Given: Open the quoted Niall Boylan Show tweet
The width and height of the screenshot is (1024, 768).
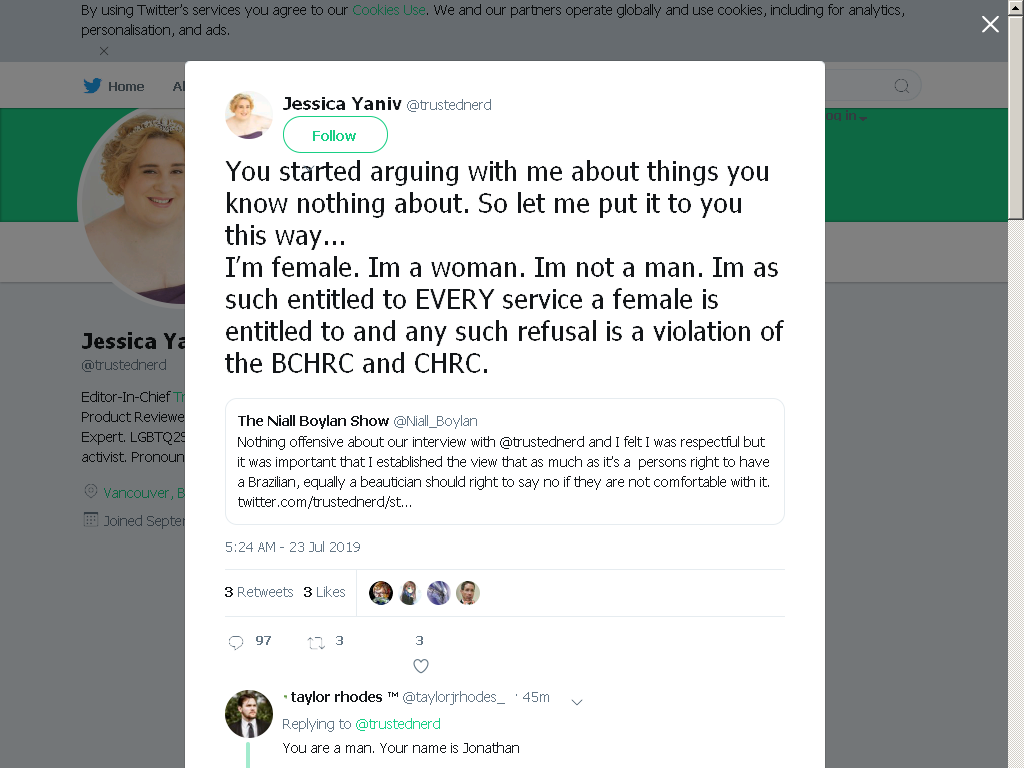Looking at the screenshot, I should [505, 462].
